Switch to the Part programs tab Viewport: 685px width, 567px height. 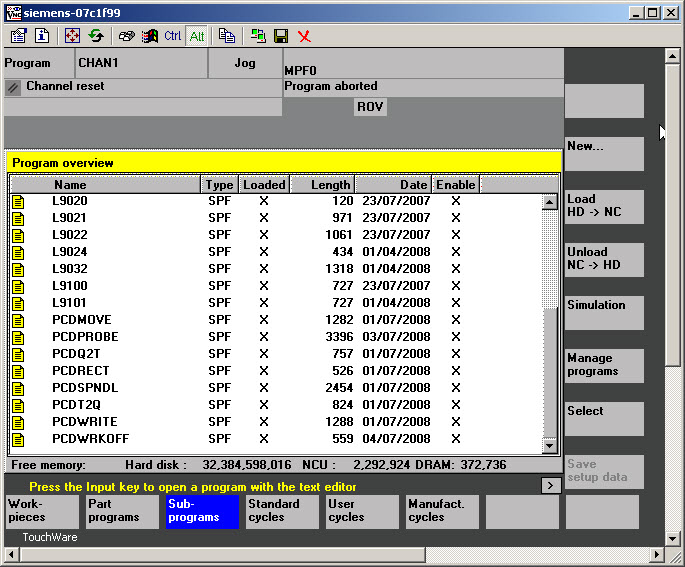(122, 511)
